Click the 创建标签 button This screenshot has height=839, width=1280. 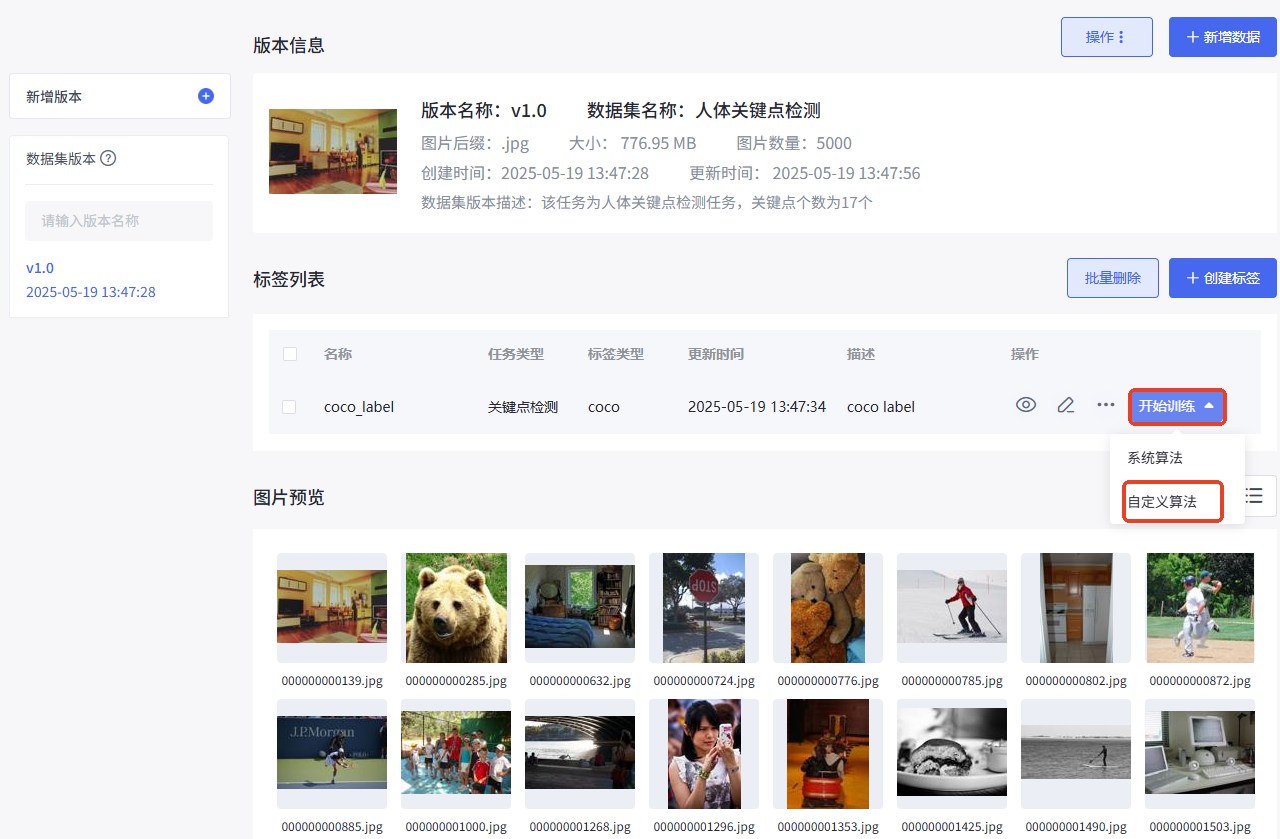[x=1223, y=278]
